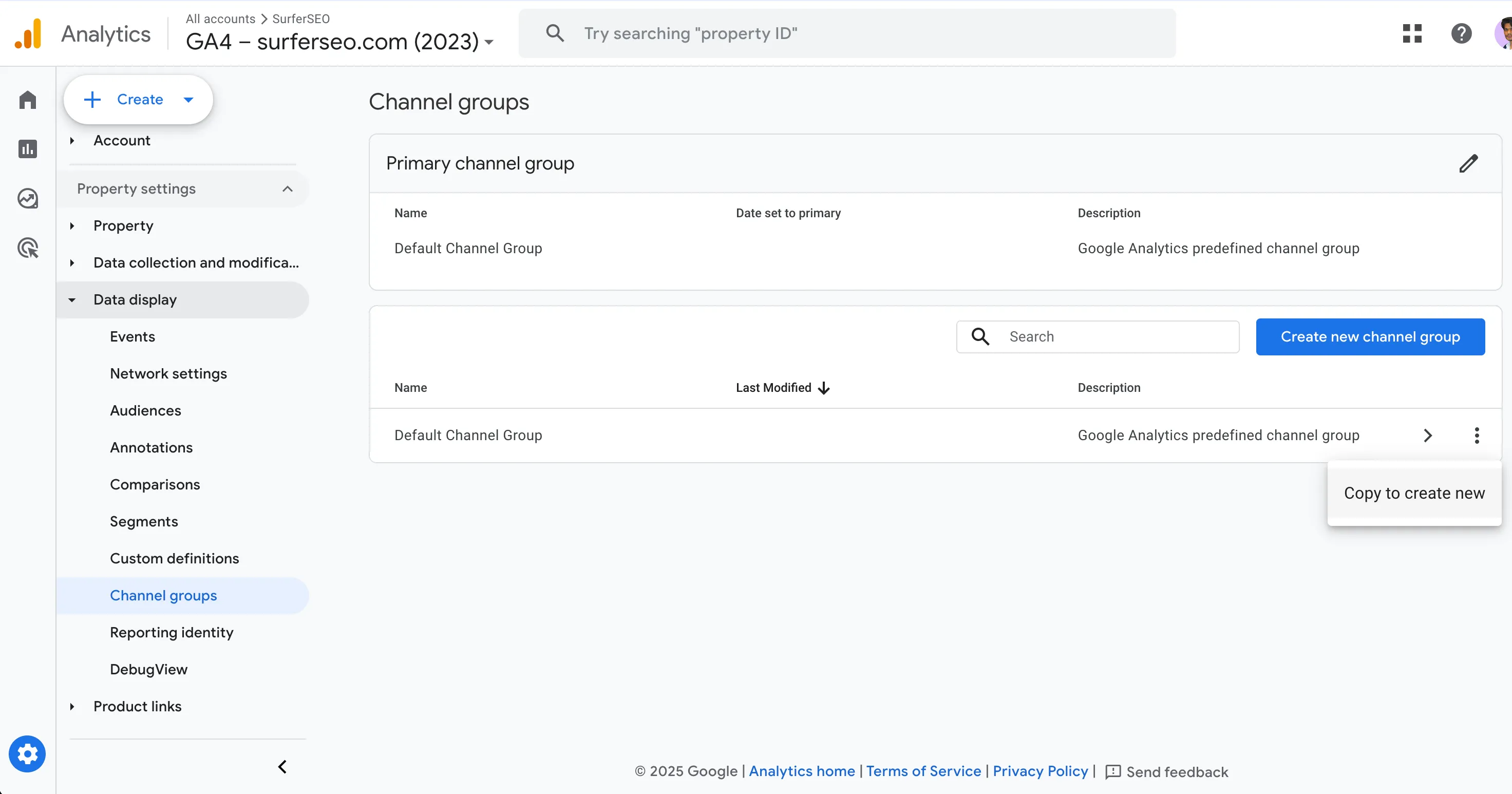Edit the primary channel group pencil icon
This screenshot has width=1512, height=794.
coord(1468,164)
